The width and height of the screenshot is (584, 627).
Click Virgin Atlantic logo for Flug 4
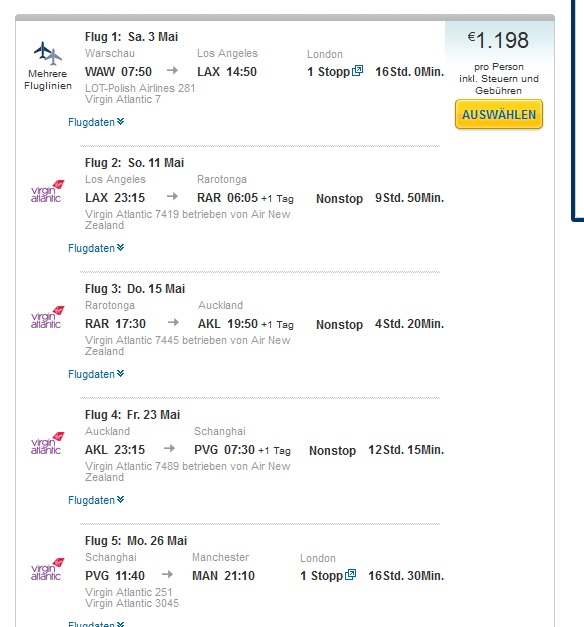pos(47,443)
